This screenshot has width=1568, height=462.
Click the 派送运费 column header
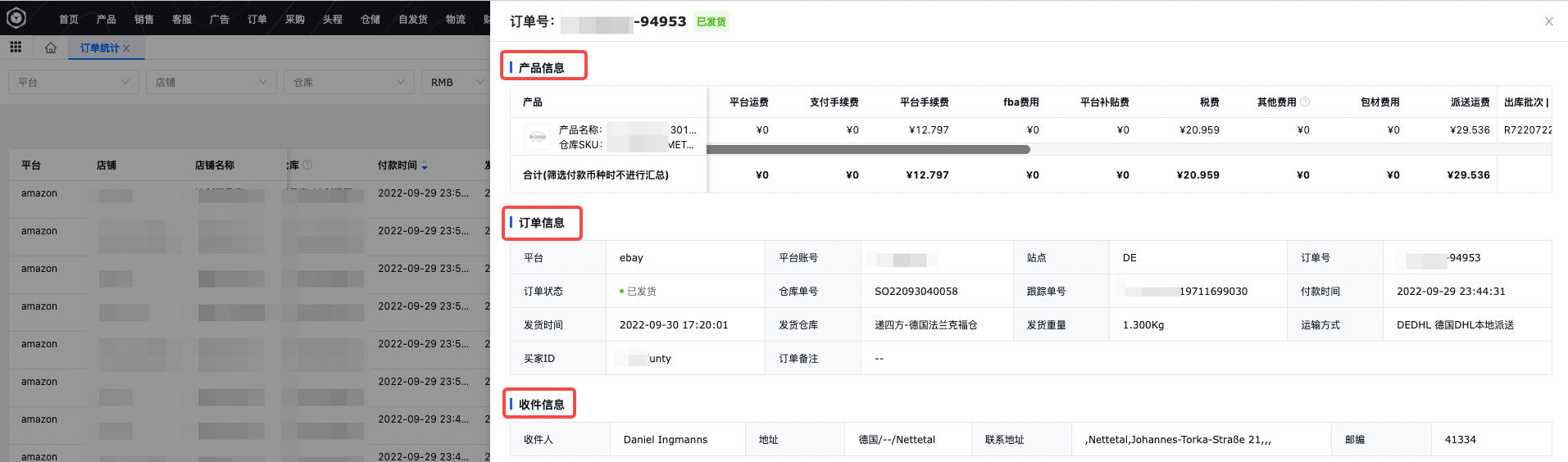click(1470, 102)
